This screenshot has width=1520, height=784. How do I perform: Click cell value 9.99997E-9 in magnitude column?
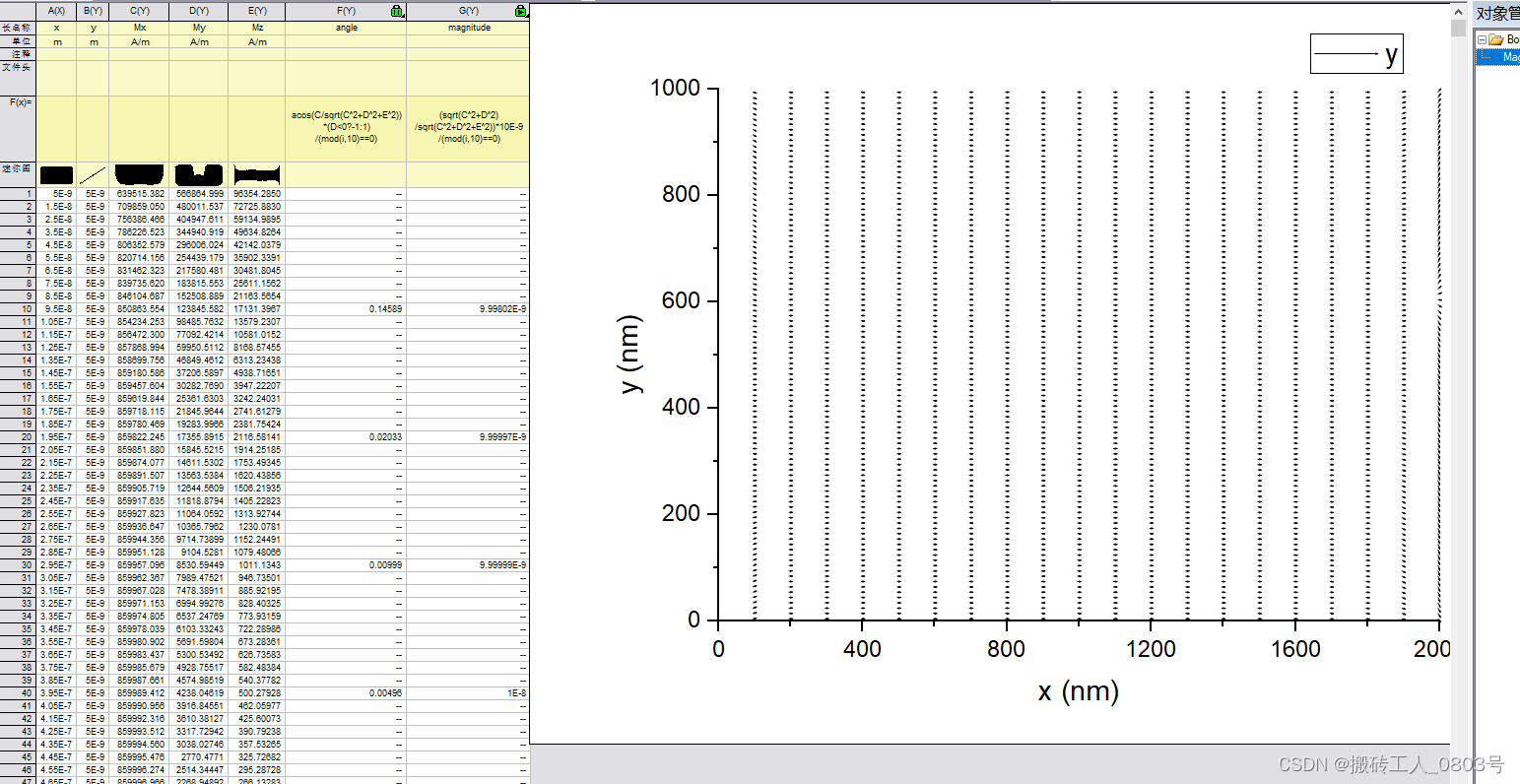(469, 436)
